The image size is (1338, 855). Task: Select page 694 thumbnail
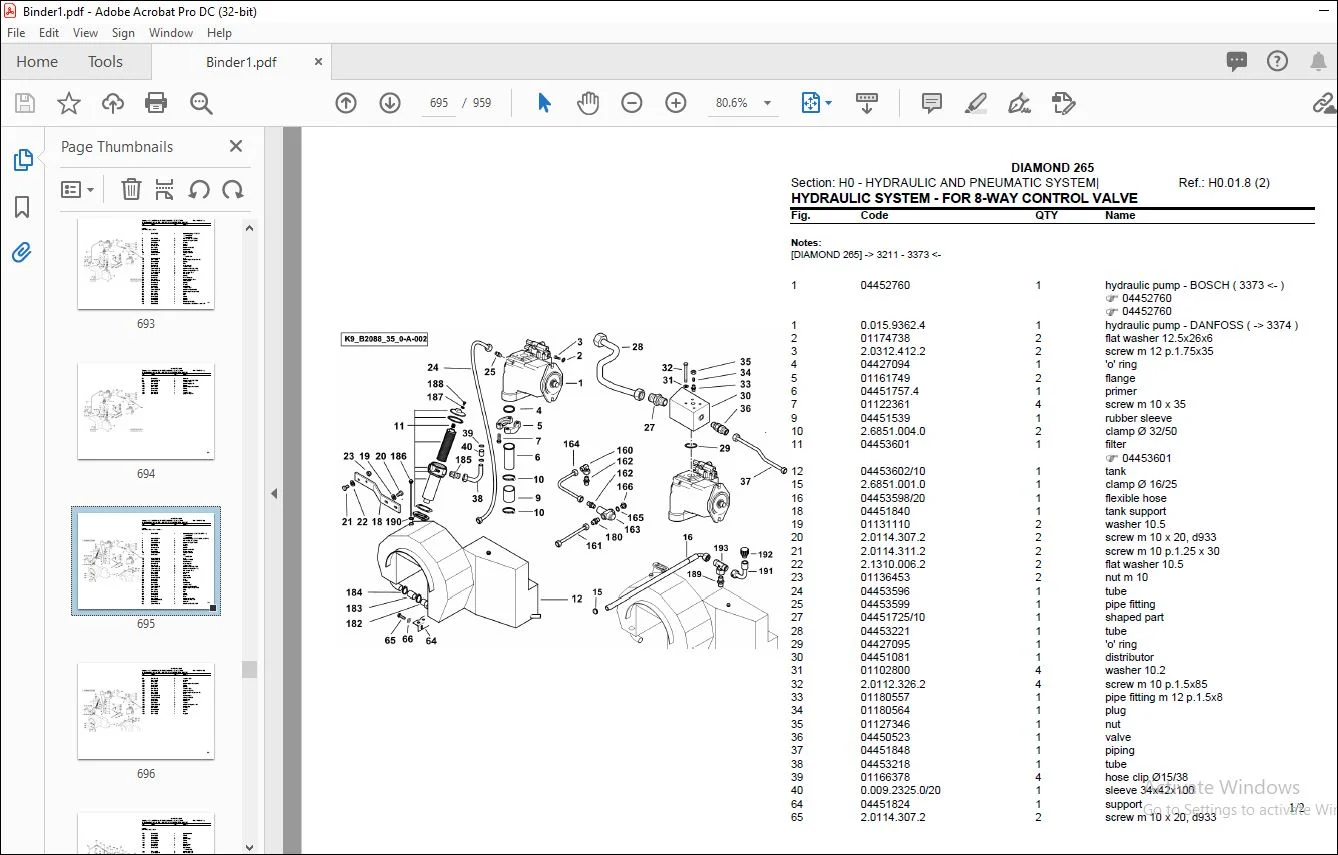tap(146, 411)
